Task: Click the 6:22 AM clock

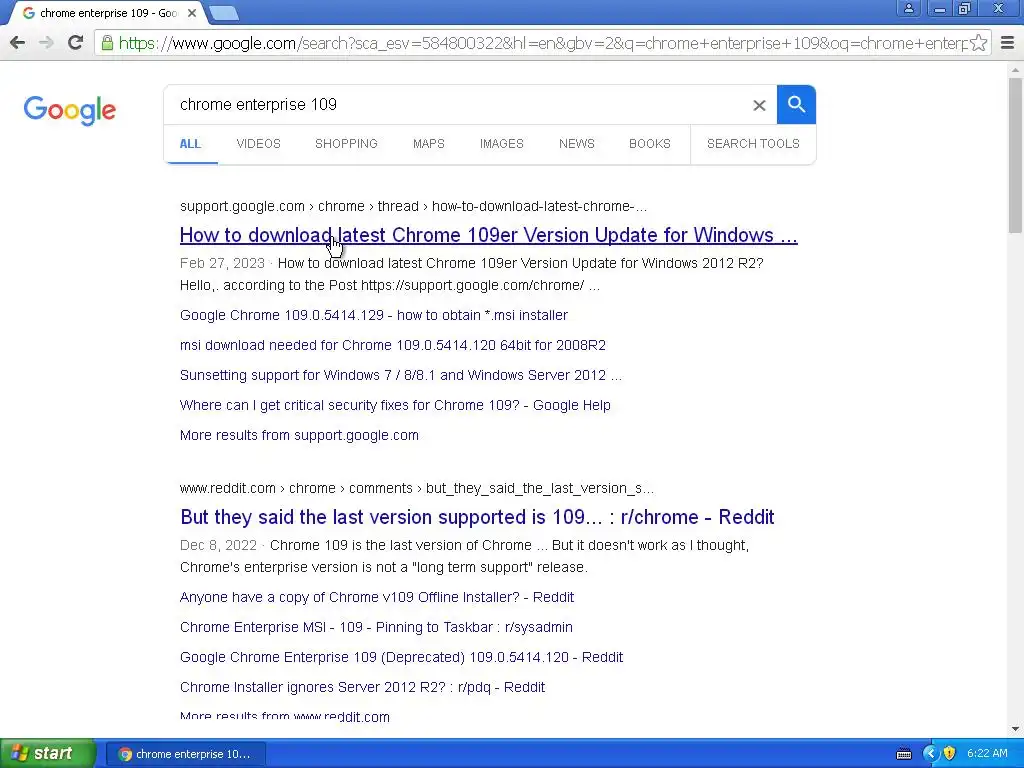Action: coord(987,754)
